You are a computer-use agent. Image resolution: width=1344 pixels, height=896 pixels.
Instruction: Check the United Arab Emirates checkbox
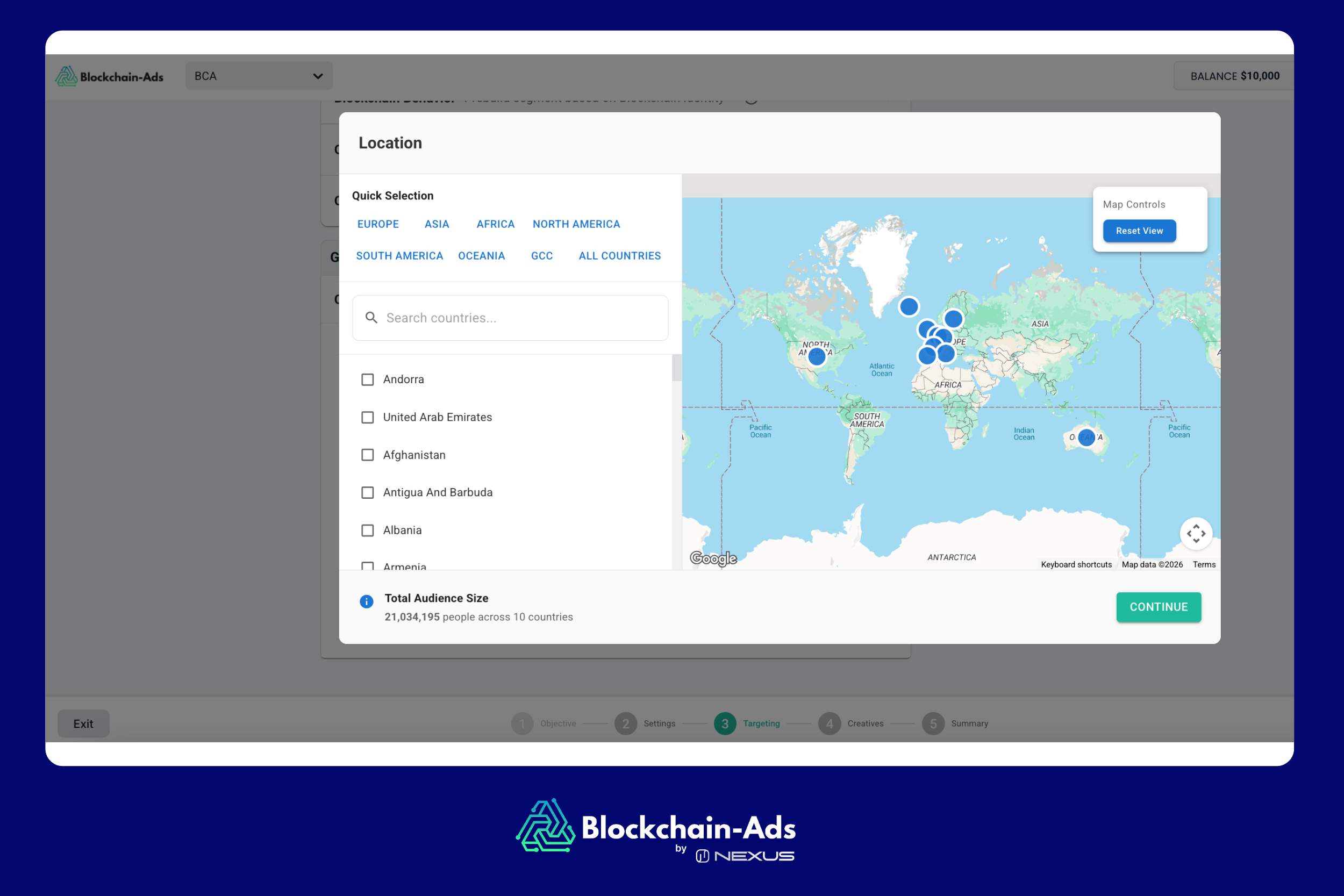pos(367,417)
